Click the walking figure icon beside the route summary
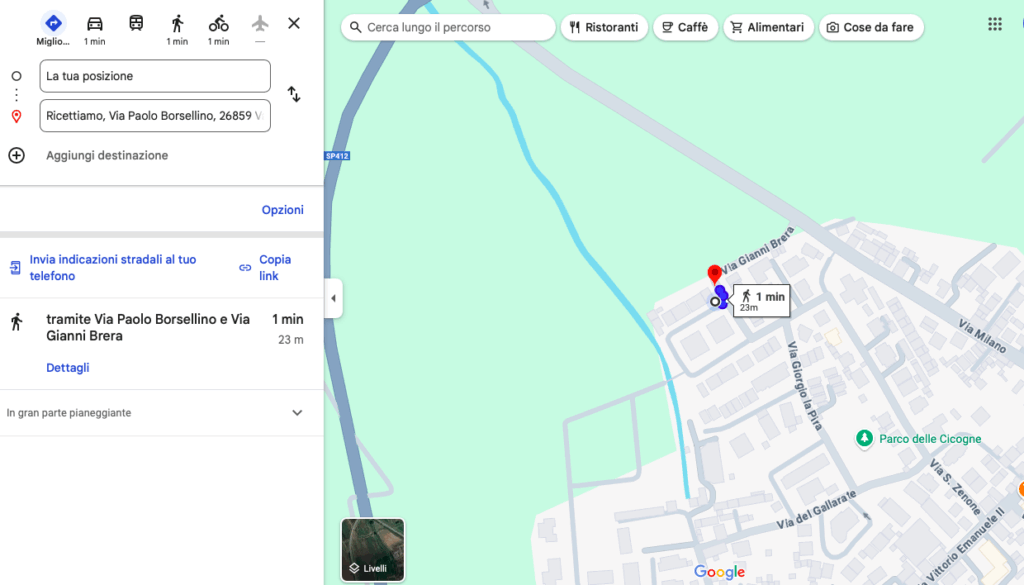 [x=17, y=321]
